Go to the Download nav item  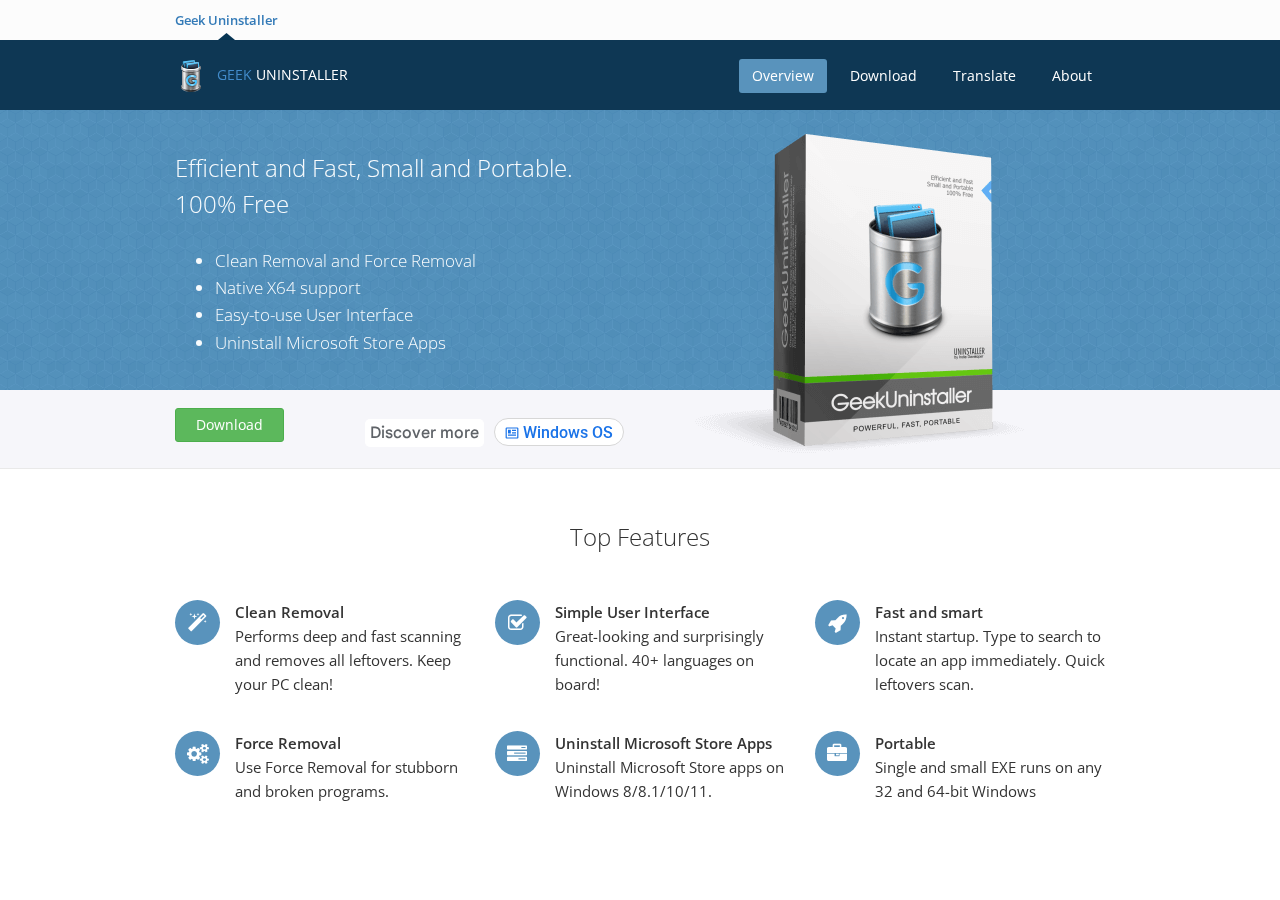883,76
